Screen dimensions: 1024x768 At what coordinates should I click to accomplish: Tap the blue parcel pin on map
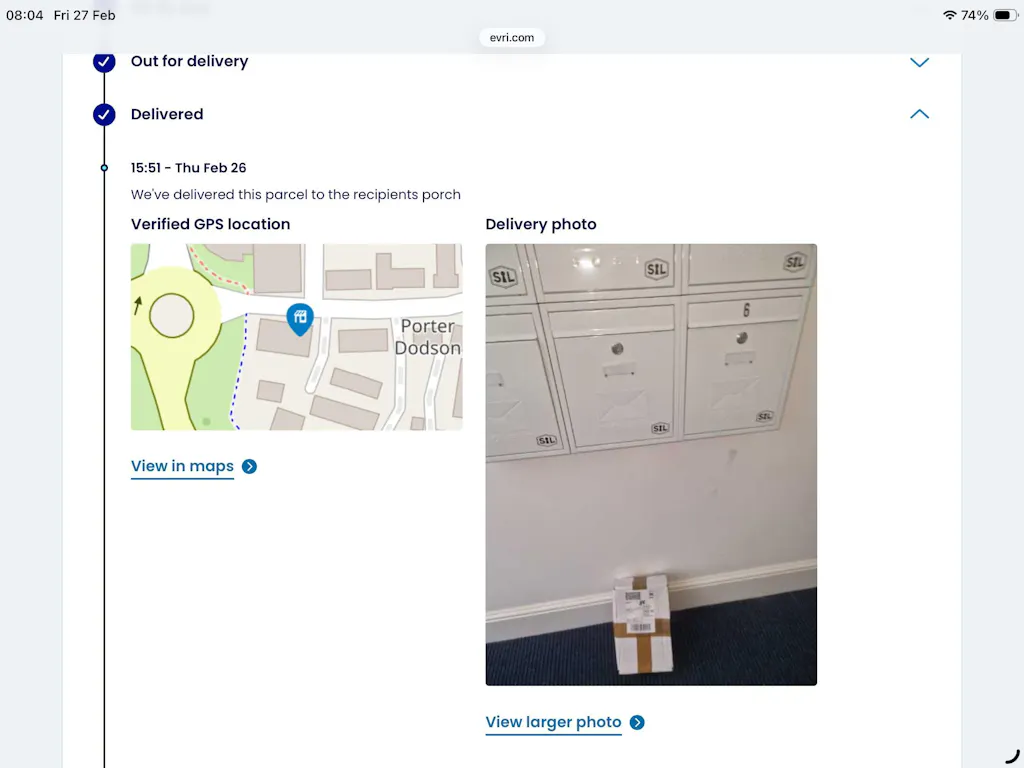(300, 319)
